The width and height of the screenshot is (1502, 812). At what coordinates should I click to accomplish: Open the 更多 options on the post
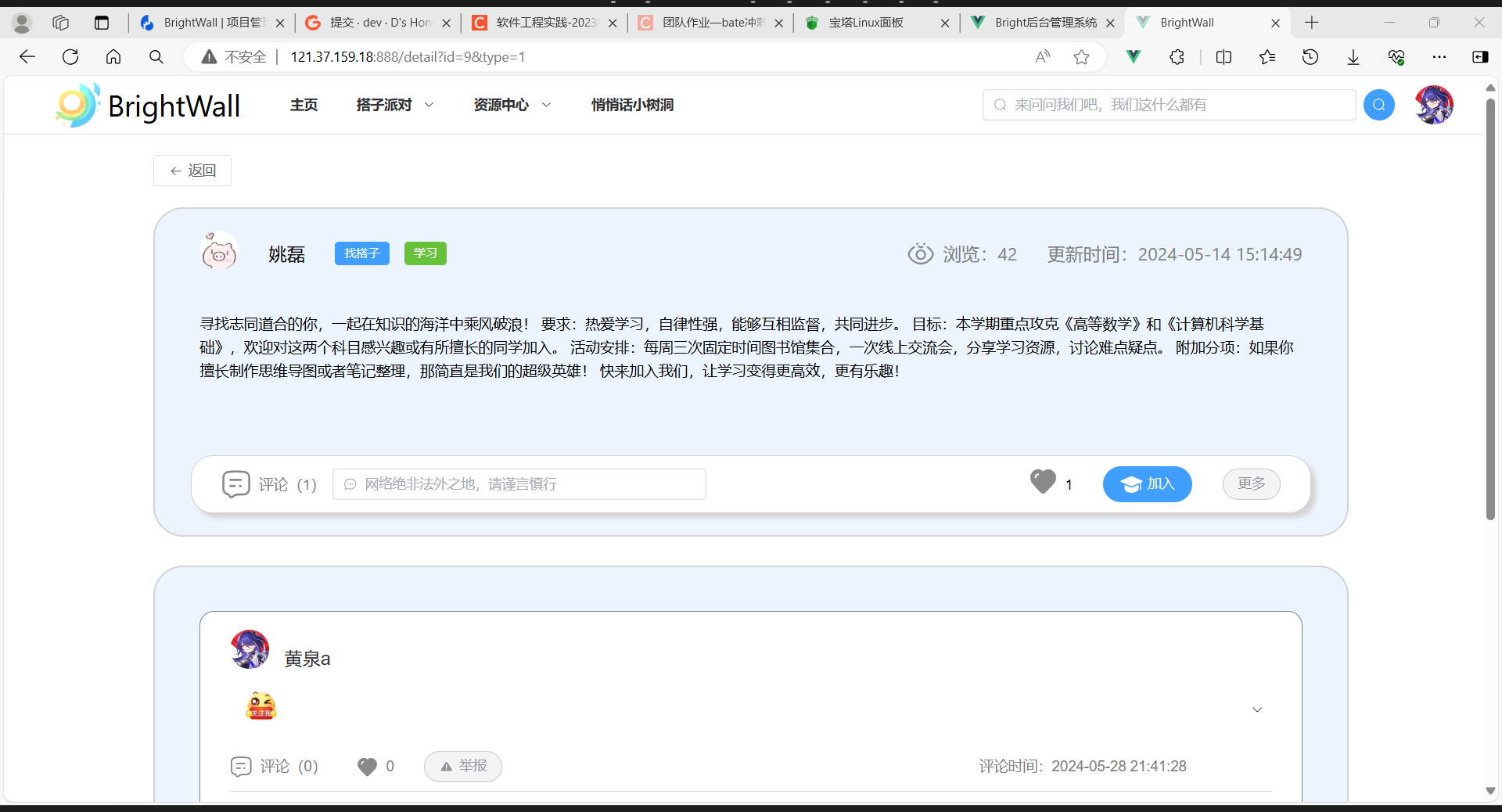pyautogui.click(x=1252, y=484)
